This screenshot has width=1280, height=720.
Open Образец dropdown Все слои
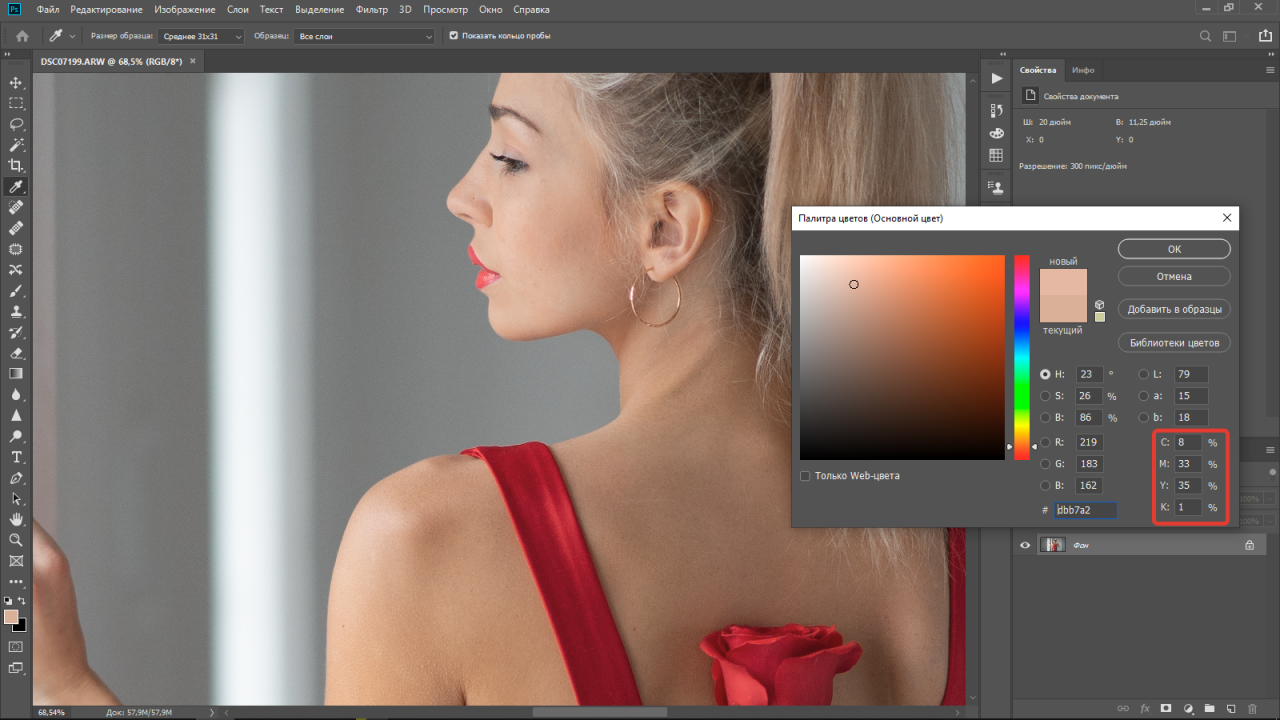(365, 36)
